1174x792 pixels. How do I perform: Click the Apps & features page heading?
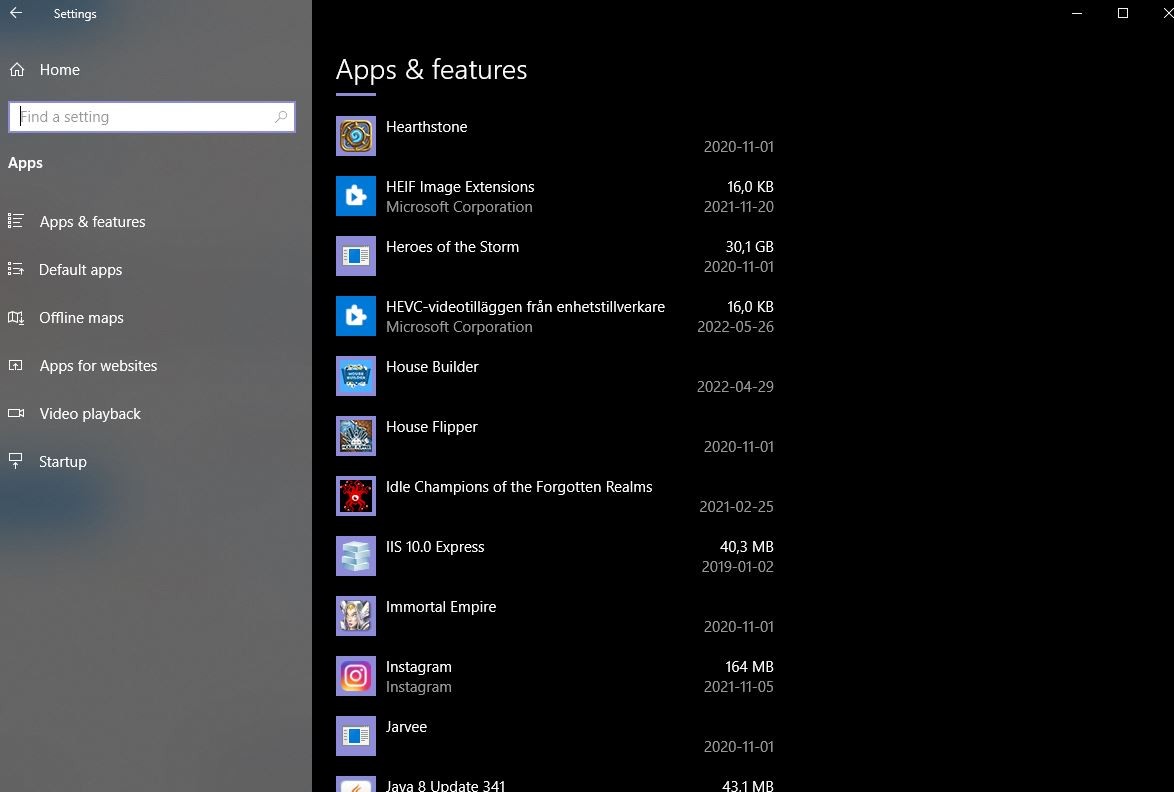click(x=431, y=70)
